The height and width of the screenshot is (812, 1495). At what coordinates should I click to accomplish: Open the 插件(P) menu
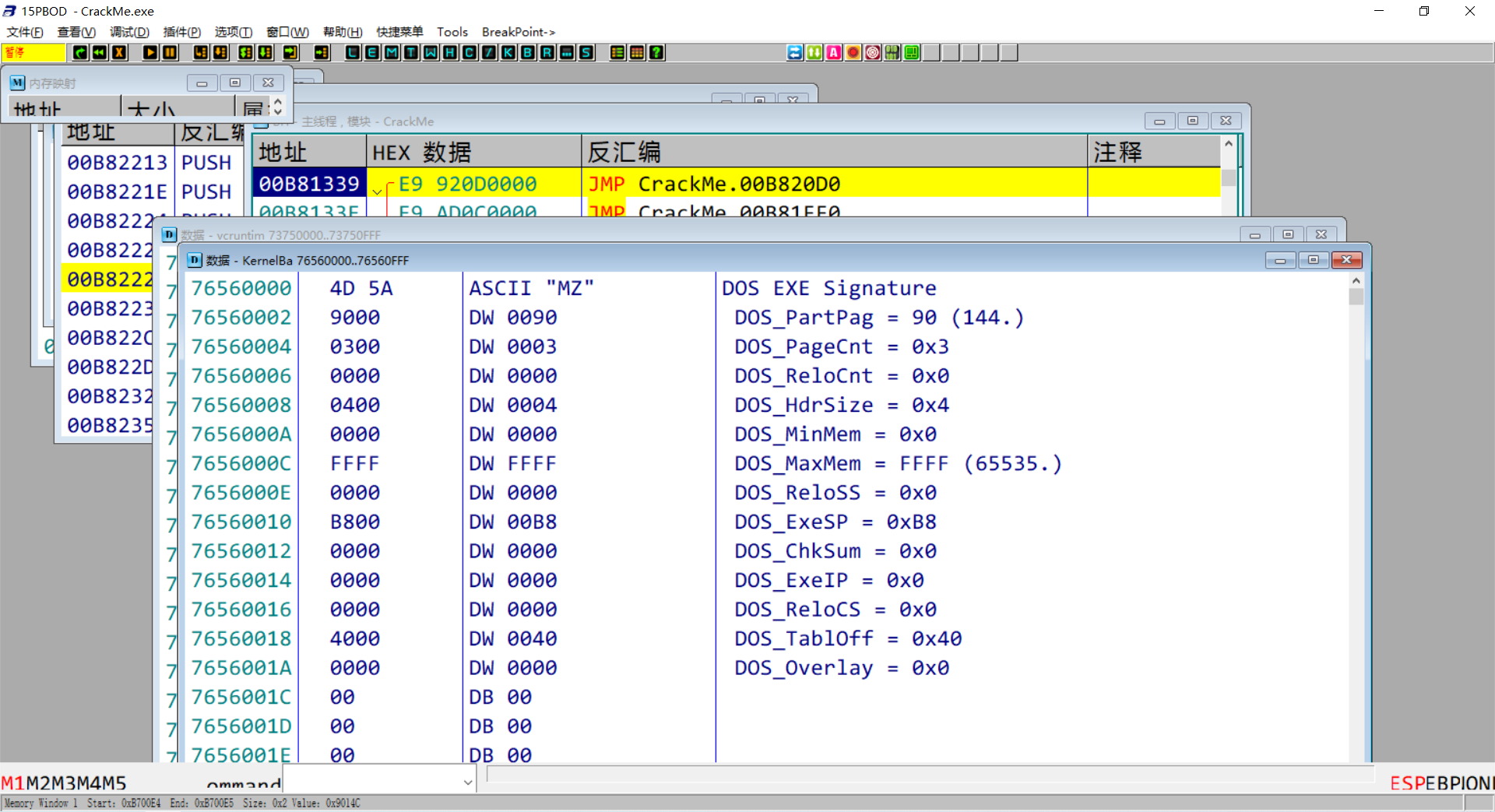[182, 32]
